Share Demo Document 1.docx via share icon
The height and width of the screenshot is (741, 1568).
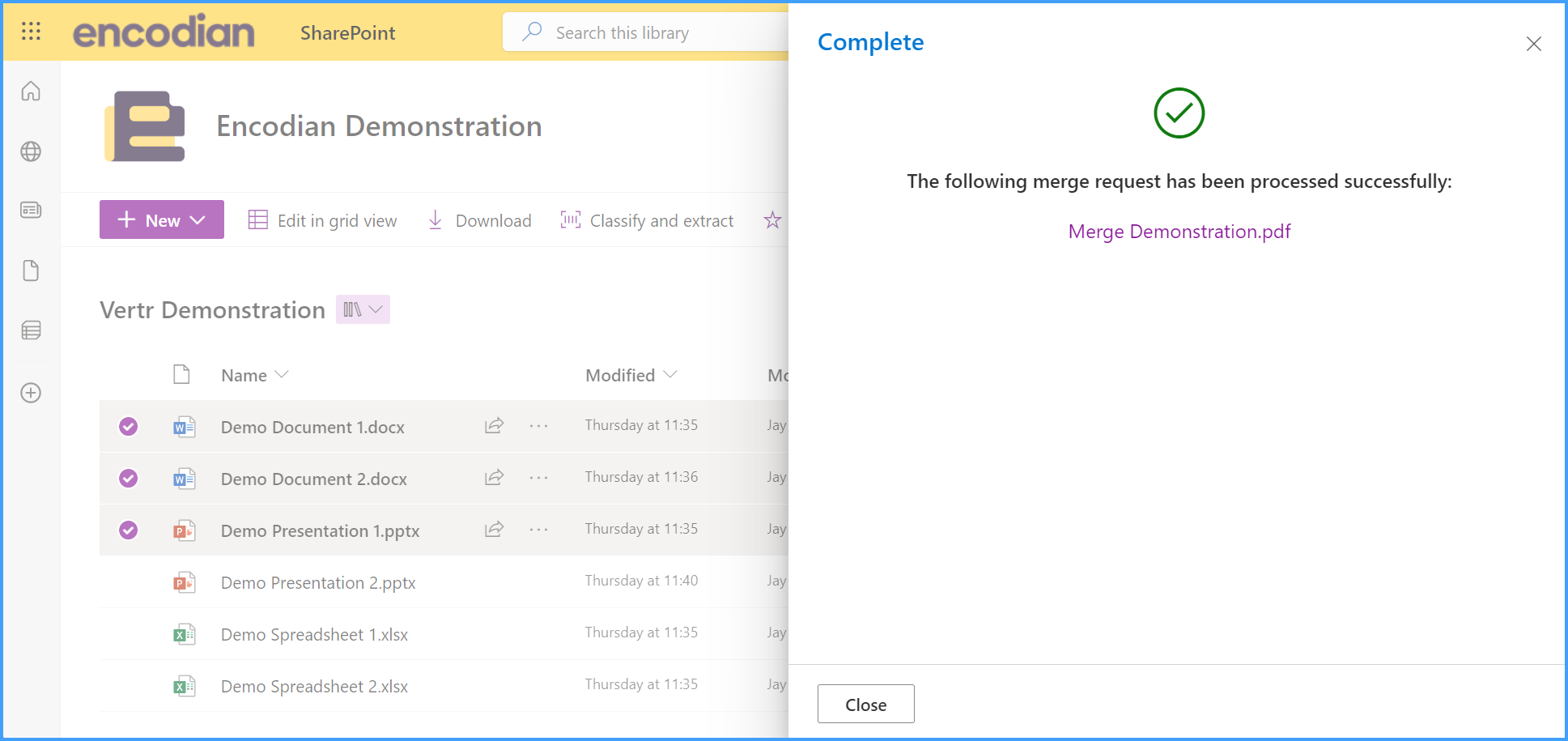click(x=495, y=425)
